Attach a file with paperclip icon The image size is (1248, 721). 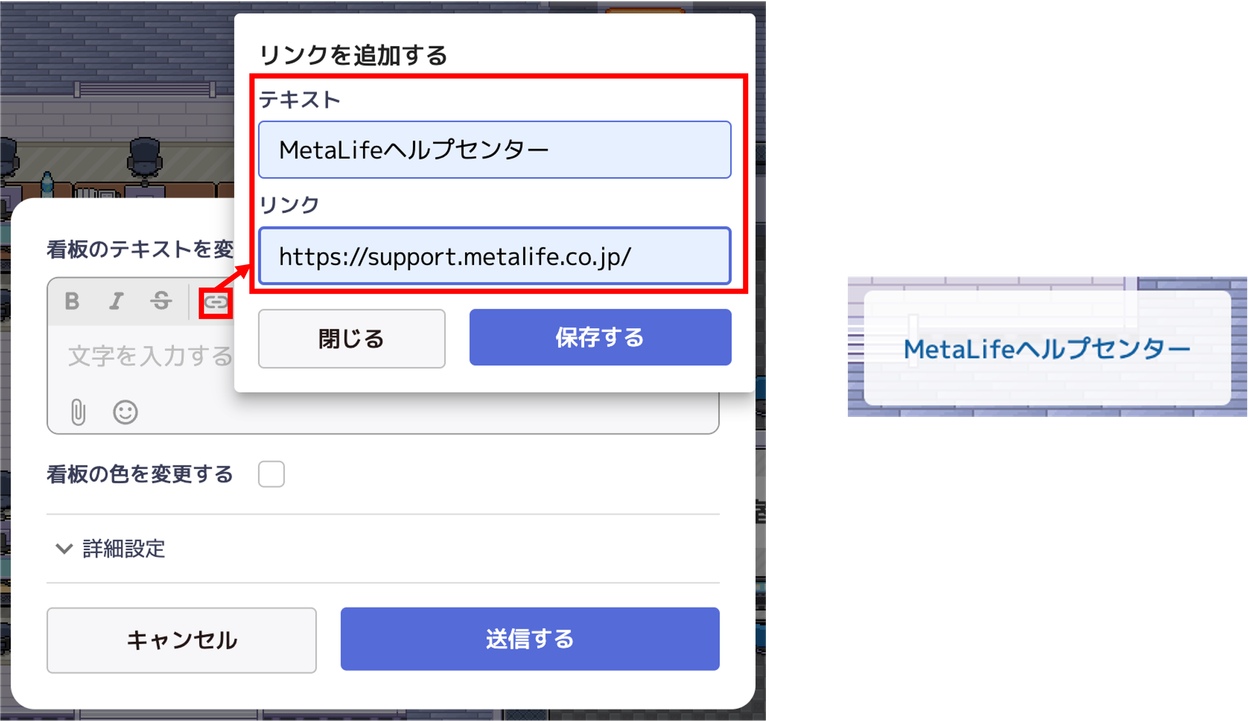pyautogui.click(x=78, y=411)
